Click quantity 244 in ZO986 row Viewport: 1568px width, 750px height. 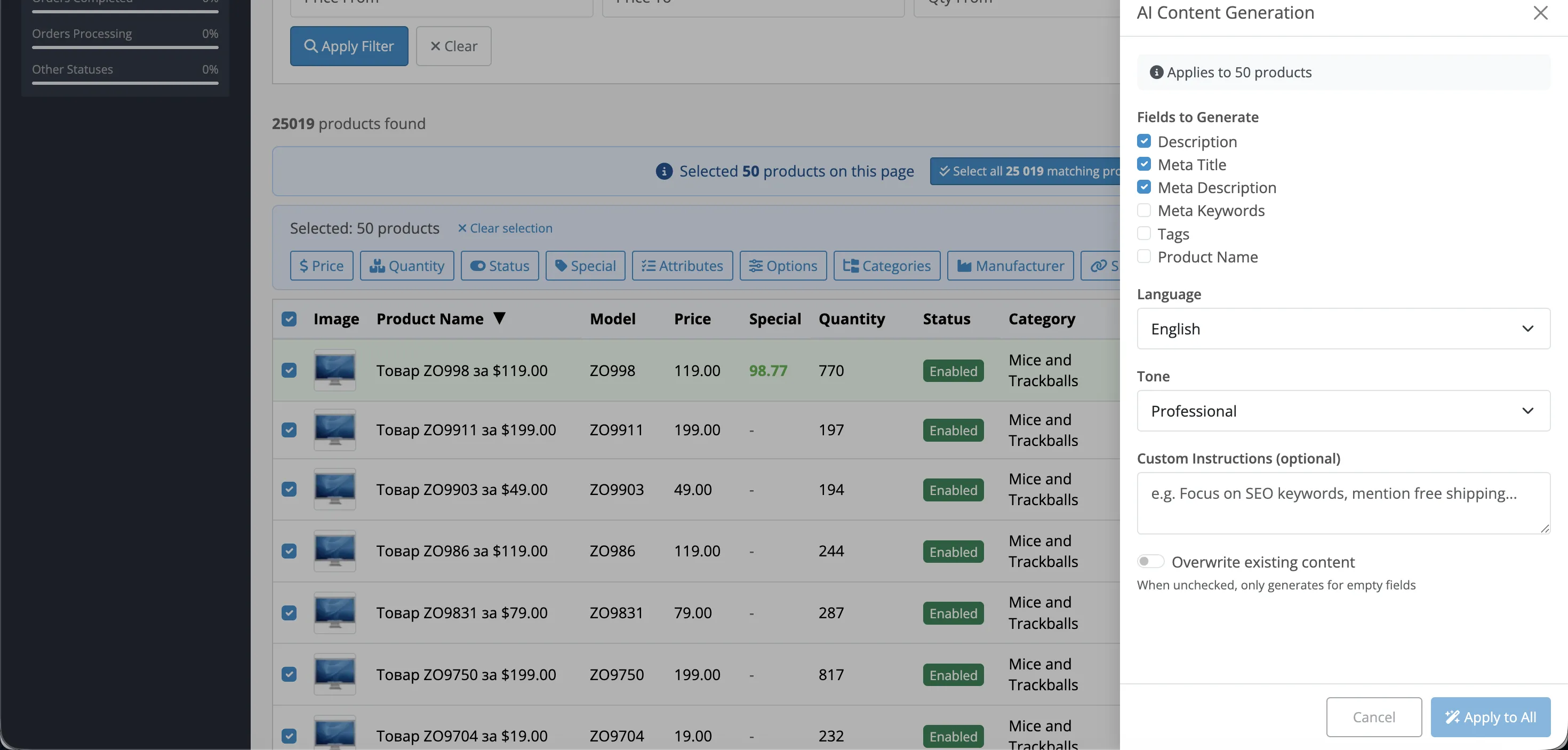tap(831, 551)
